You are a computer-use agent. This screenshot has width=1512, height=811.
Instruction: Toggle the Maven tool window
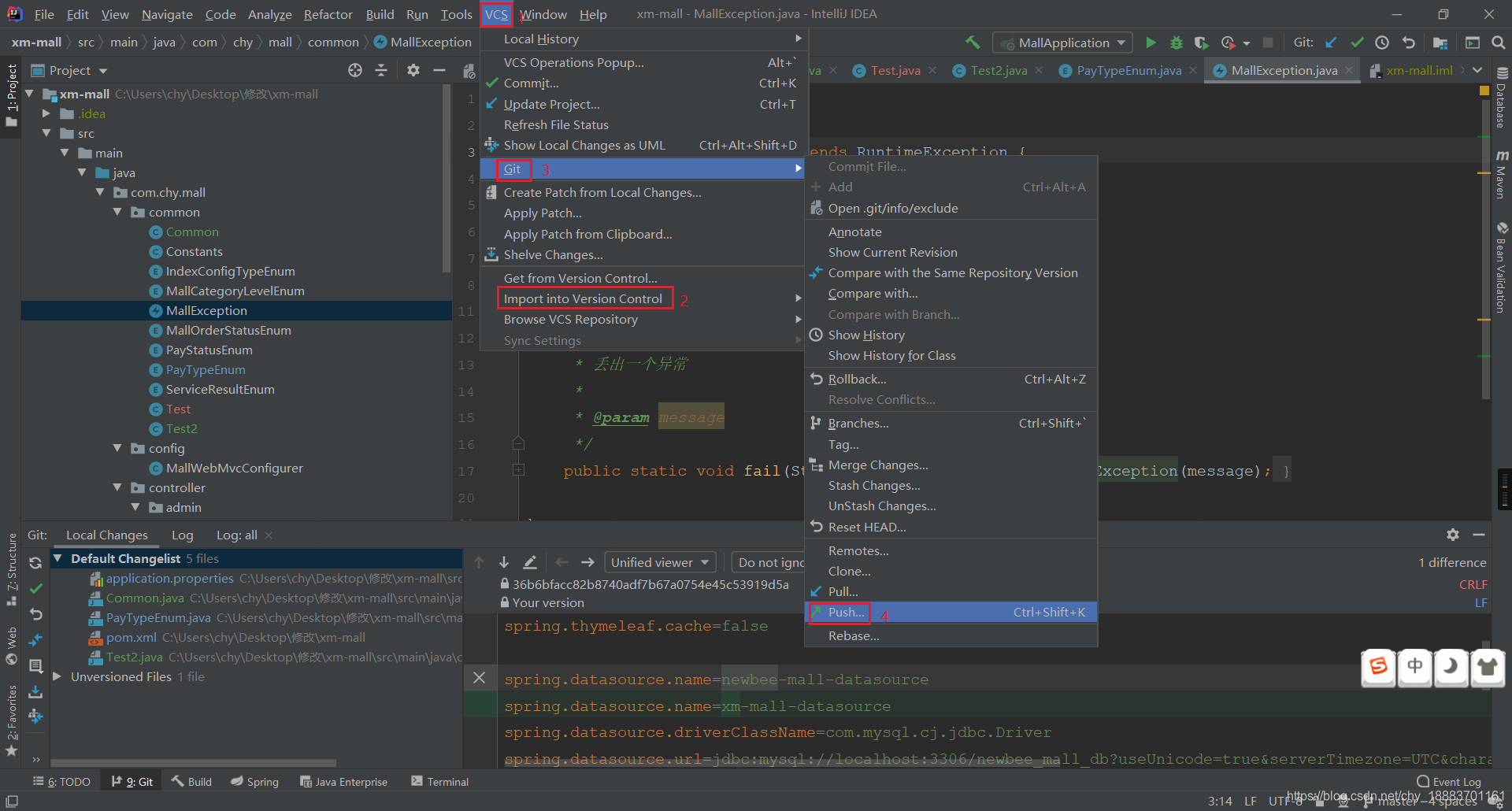1501,173
